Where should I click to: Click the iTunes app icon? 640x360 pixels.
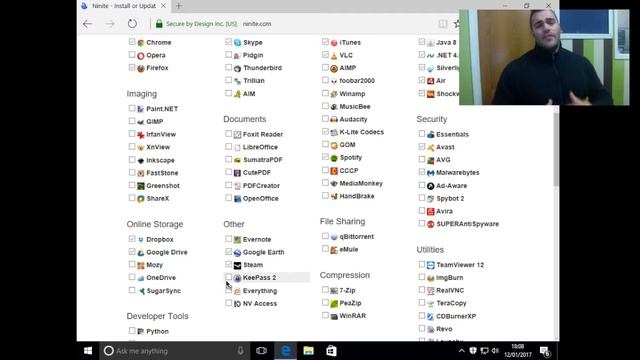point(334,42)
